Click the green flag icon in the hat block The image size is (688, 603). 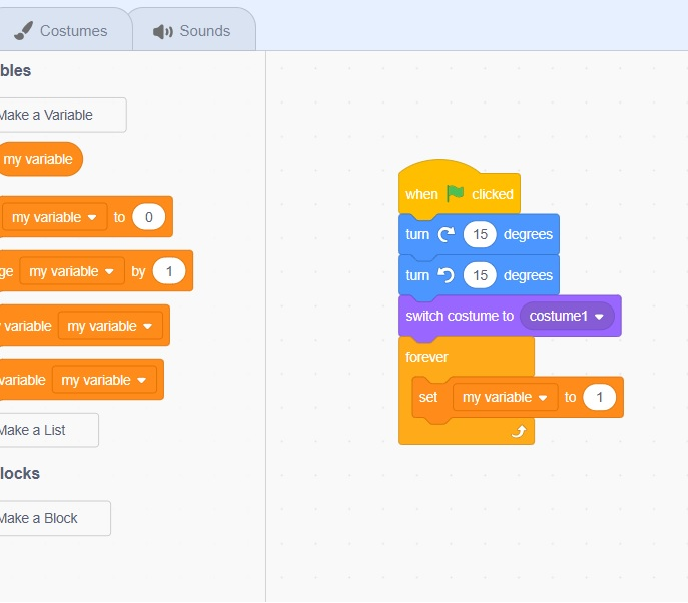(456, 194)
